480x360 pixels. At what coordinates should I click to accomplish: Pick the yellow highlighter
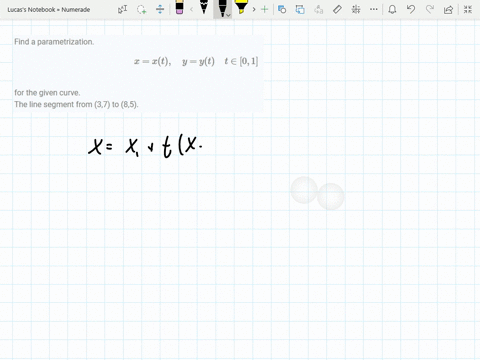tap(241, 7)
